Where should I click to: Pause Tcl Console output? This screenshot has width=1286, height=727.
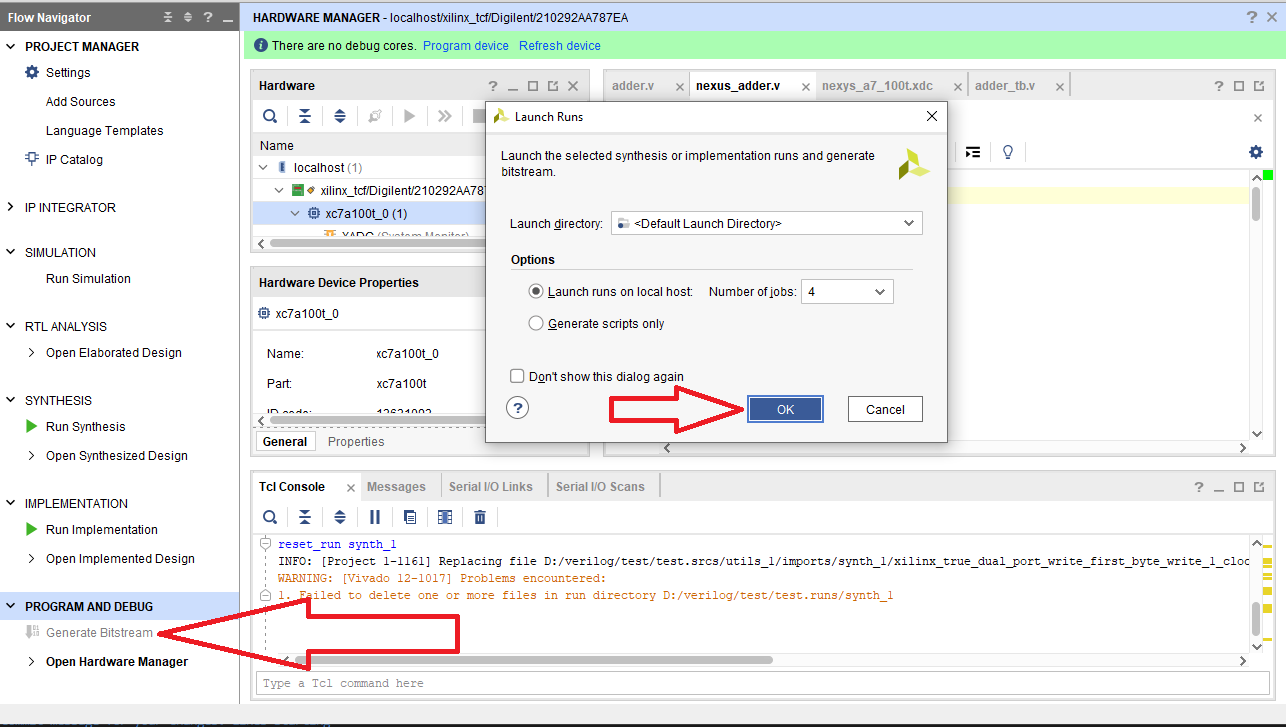[x=375, y=517]
